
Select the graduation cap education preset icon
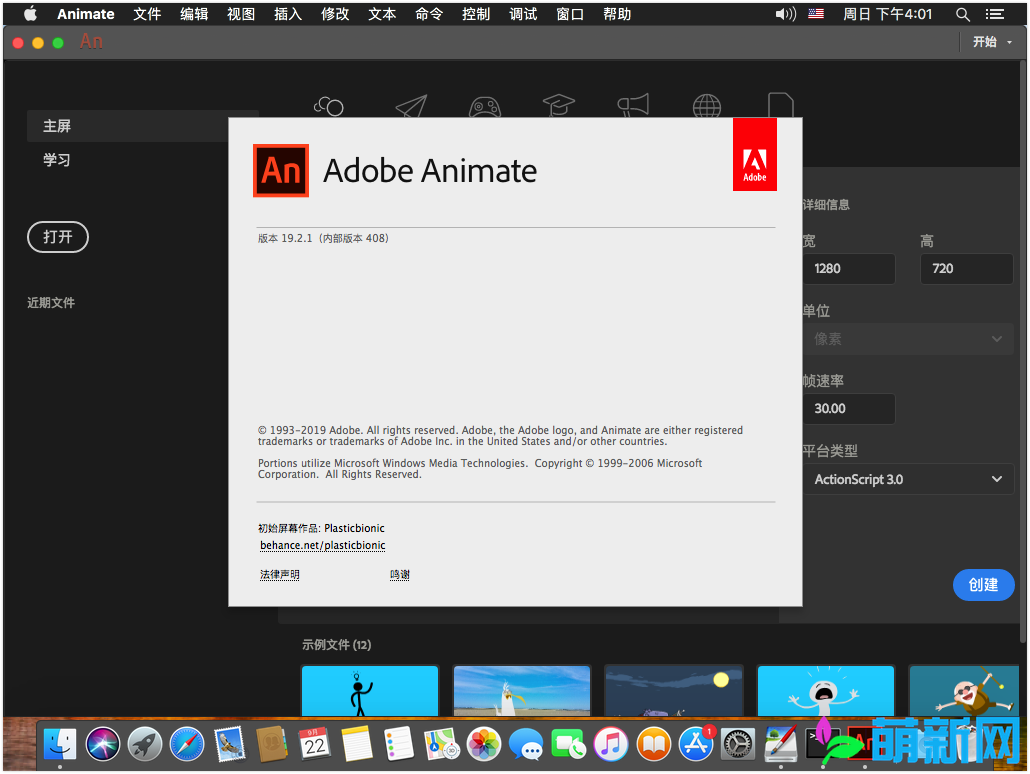pos(559,105)
